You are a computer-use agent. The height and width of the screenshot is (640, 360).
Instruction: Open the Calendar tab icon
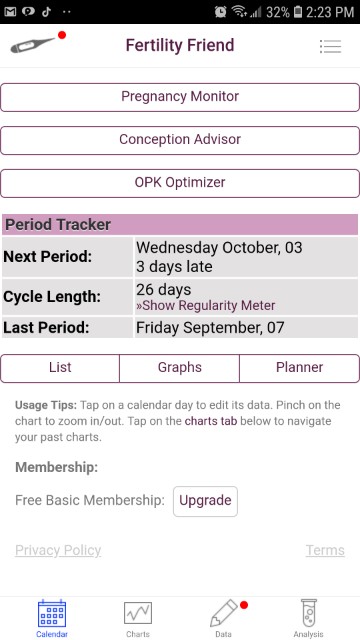coord(52,613)
